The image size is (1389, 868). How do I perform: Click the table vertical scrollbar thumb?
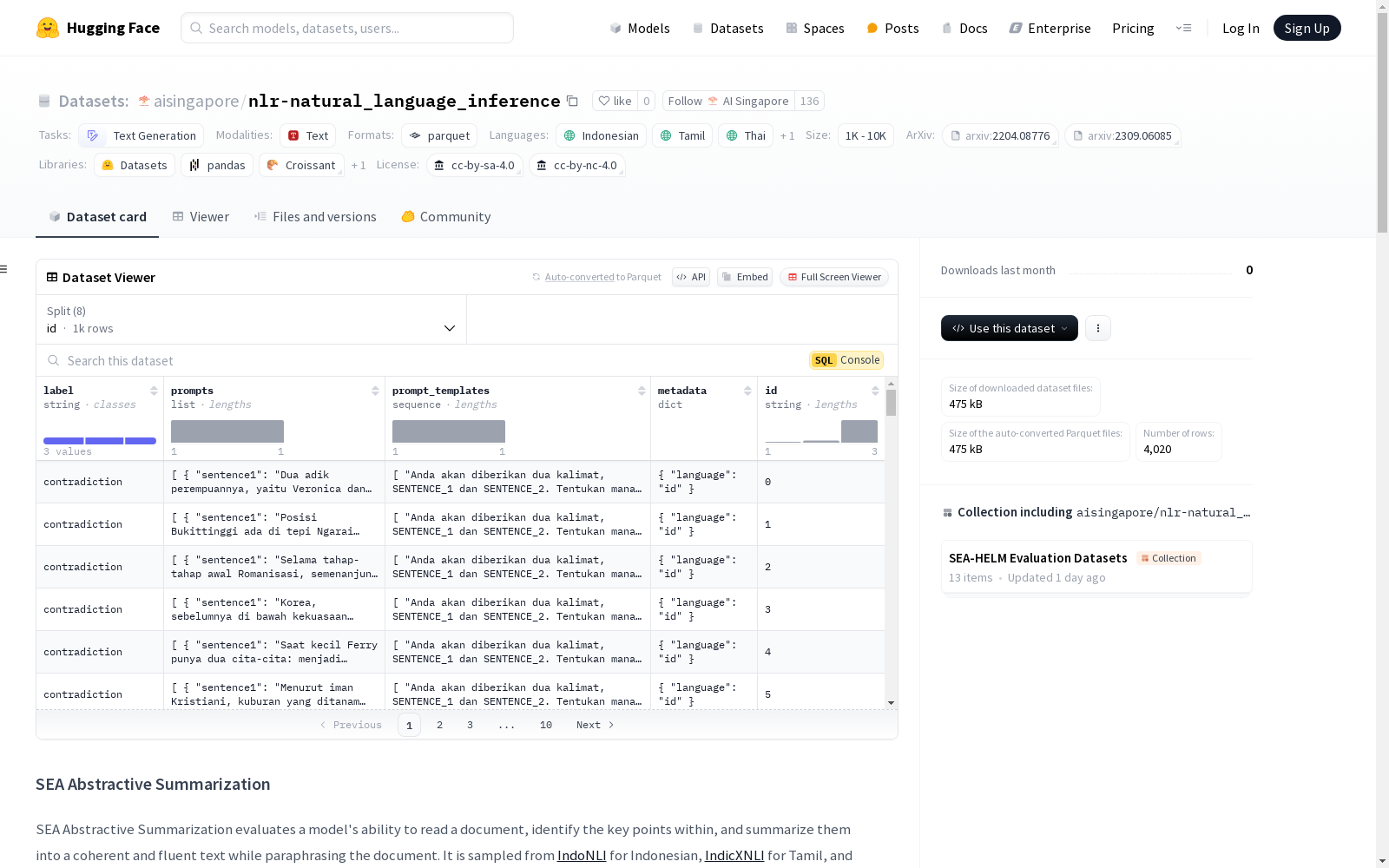892,403
